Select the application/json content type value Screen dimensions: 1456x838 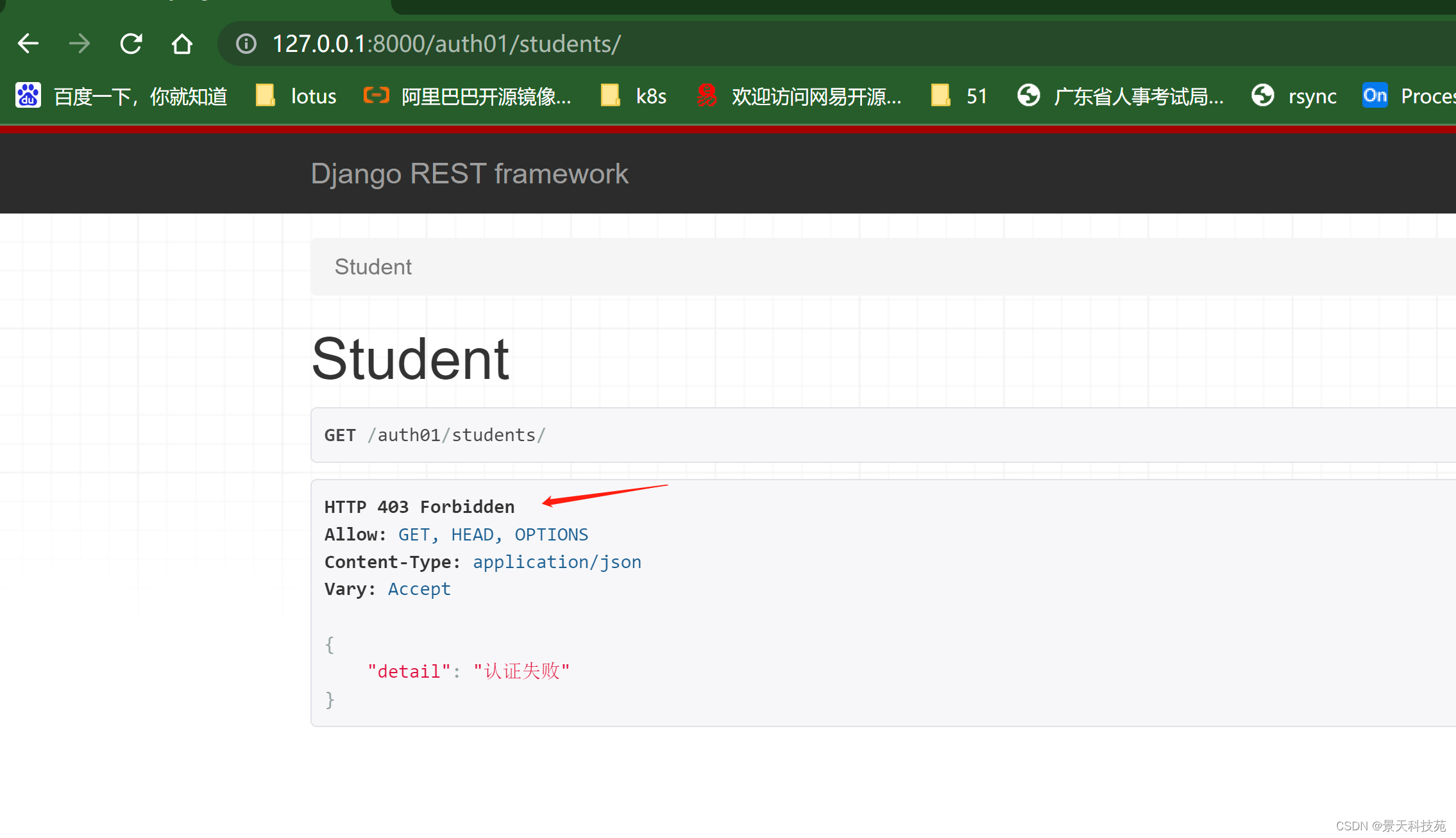click(x=557, y=562)
